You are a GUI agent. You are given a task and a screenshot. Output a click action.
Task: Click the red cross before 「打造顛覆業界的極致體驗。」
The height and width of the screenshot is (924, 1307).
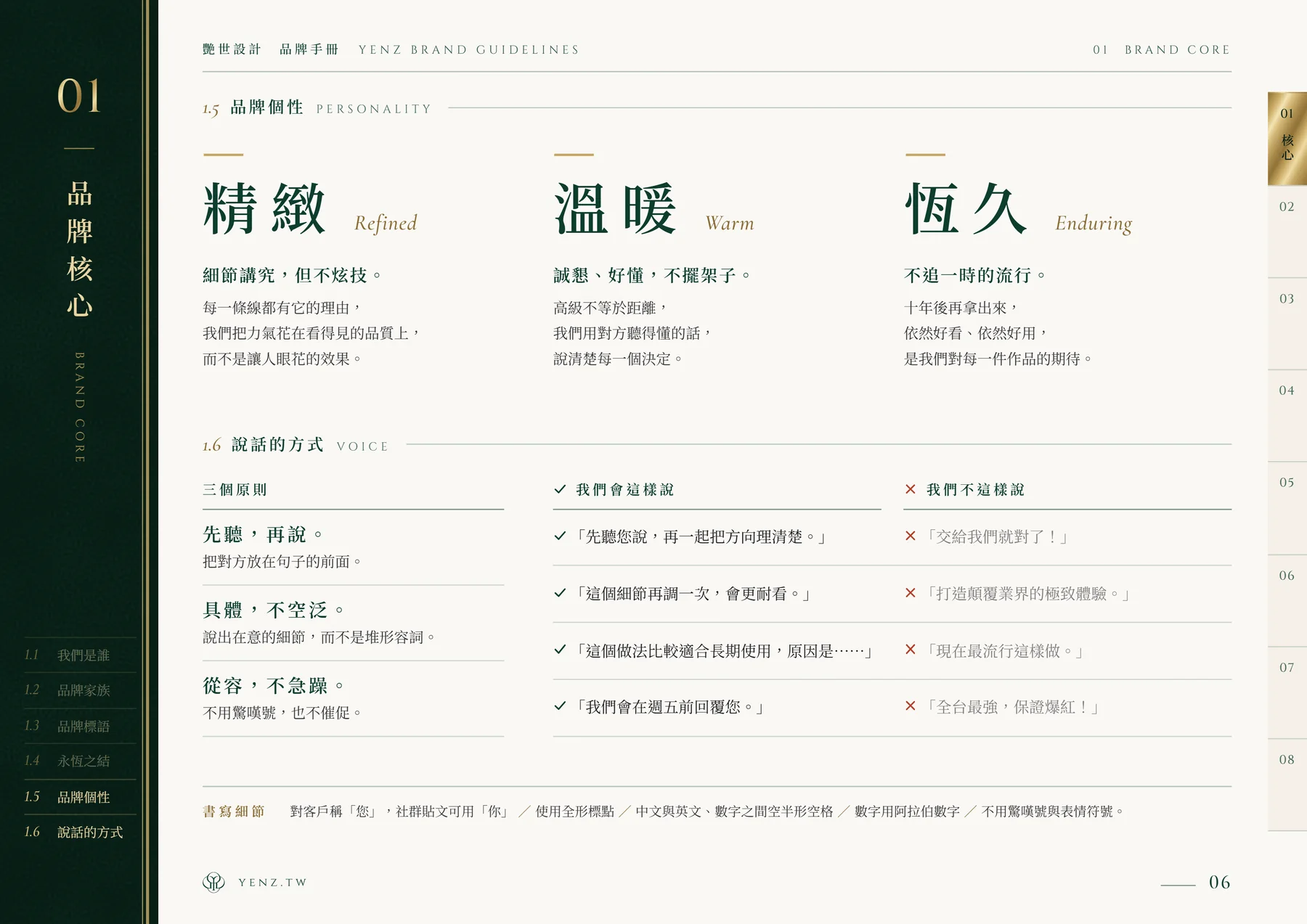pyautogui.click(x=911, y=593)
